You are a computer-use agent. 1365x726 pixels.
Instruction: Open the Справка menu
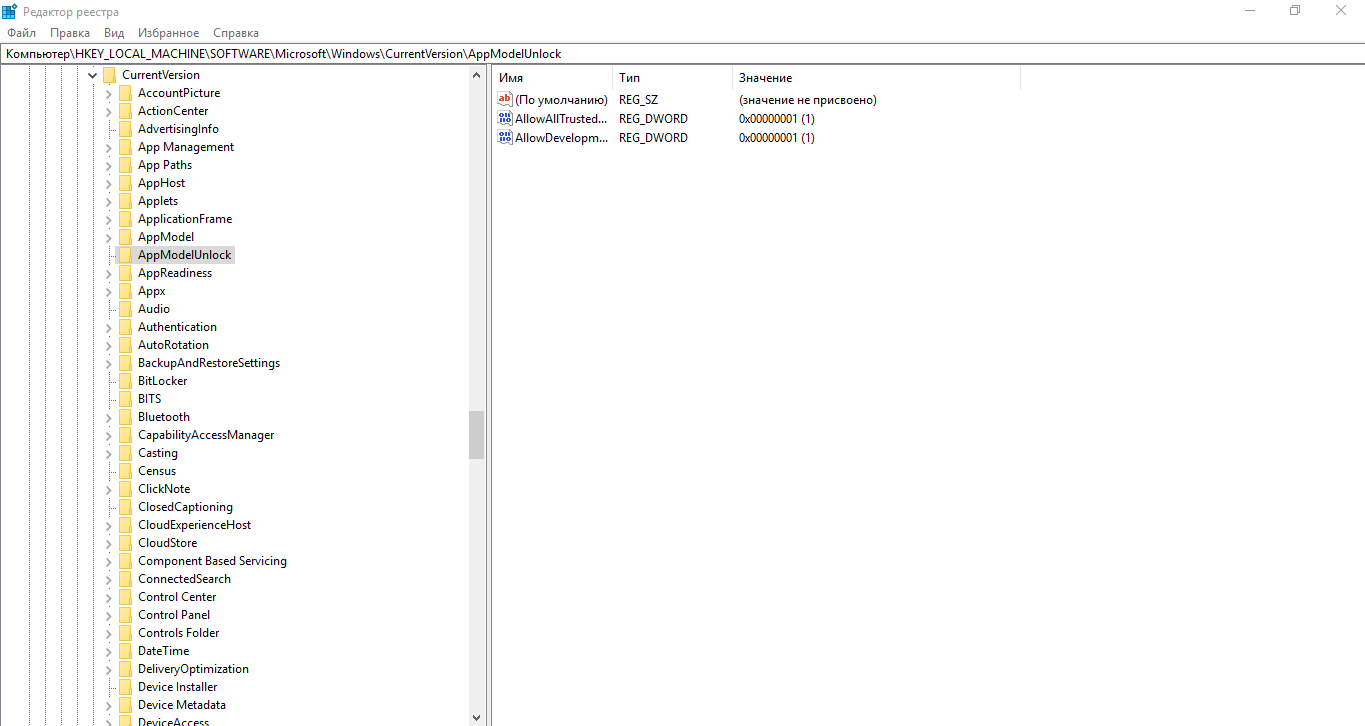[x=236, y=33]
